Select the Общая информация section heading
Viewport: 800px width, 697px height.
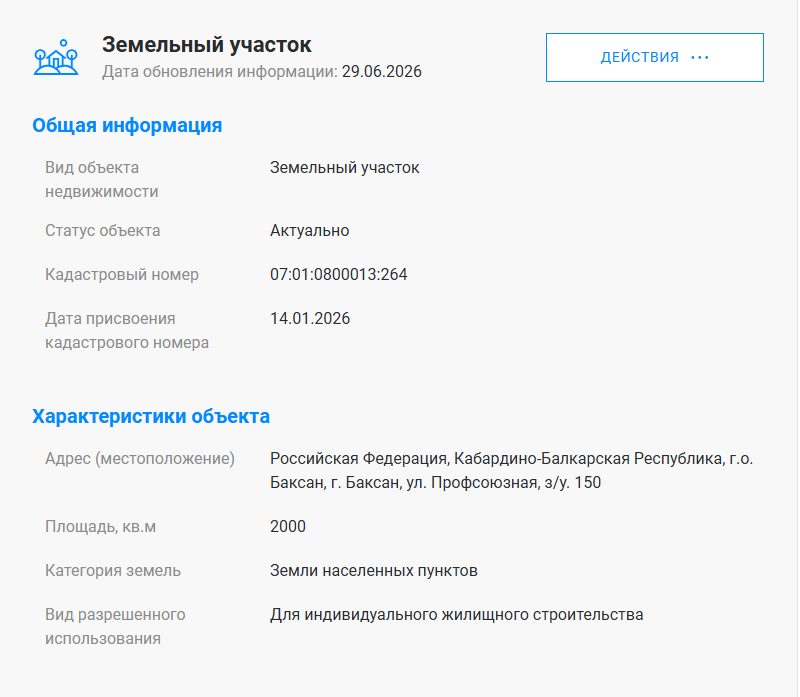127,125
